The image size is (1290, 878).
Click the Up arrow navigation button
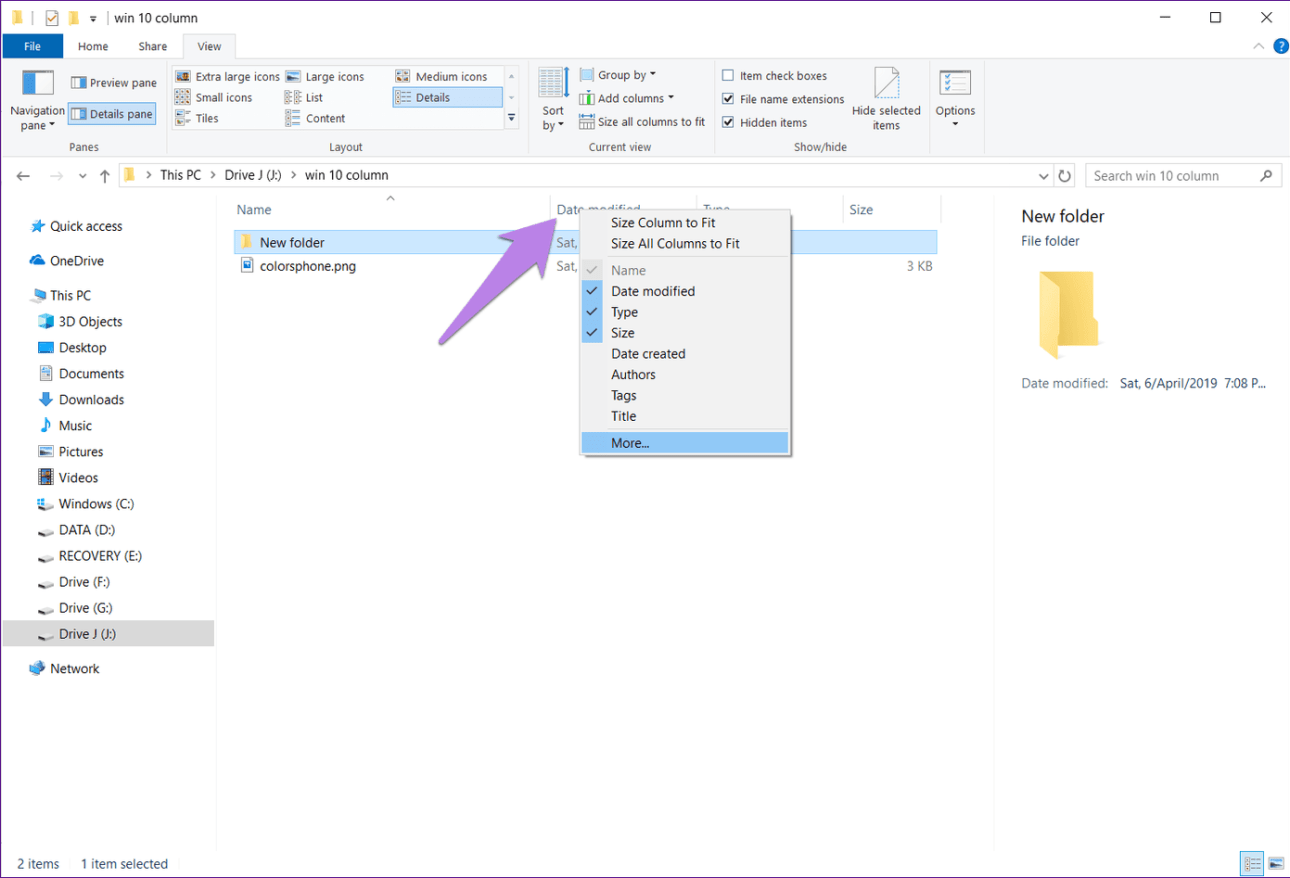(105, 176)
